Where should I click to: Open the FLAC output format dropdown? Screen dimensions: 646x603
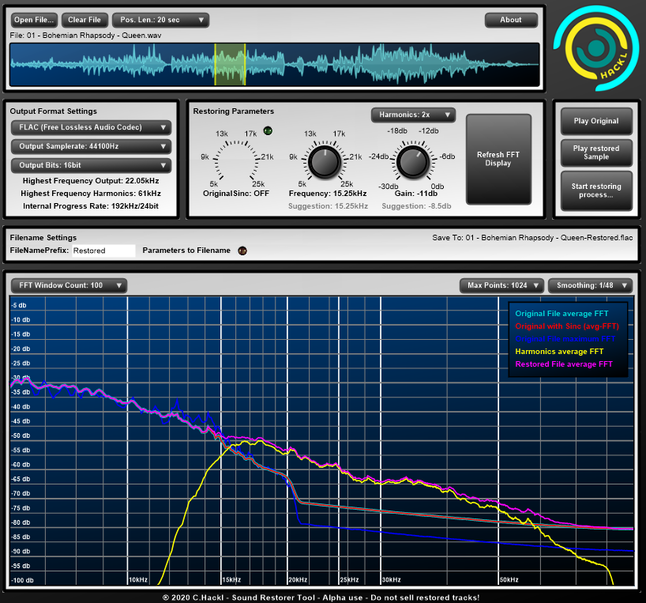pos(91,128)
